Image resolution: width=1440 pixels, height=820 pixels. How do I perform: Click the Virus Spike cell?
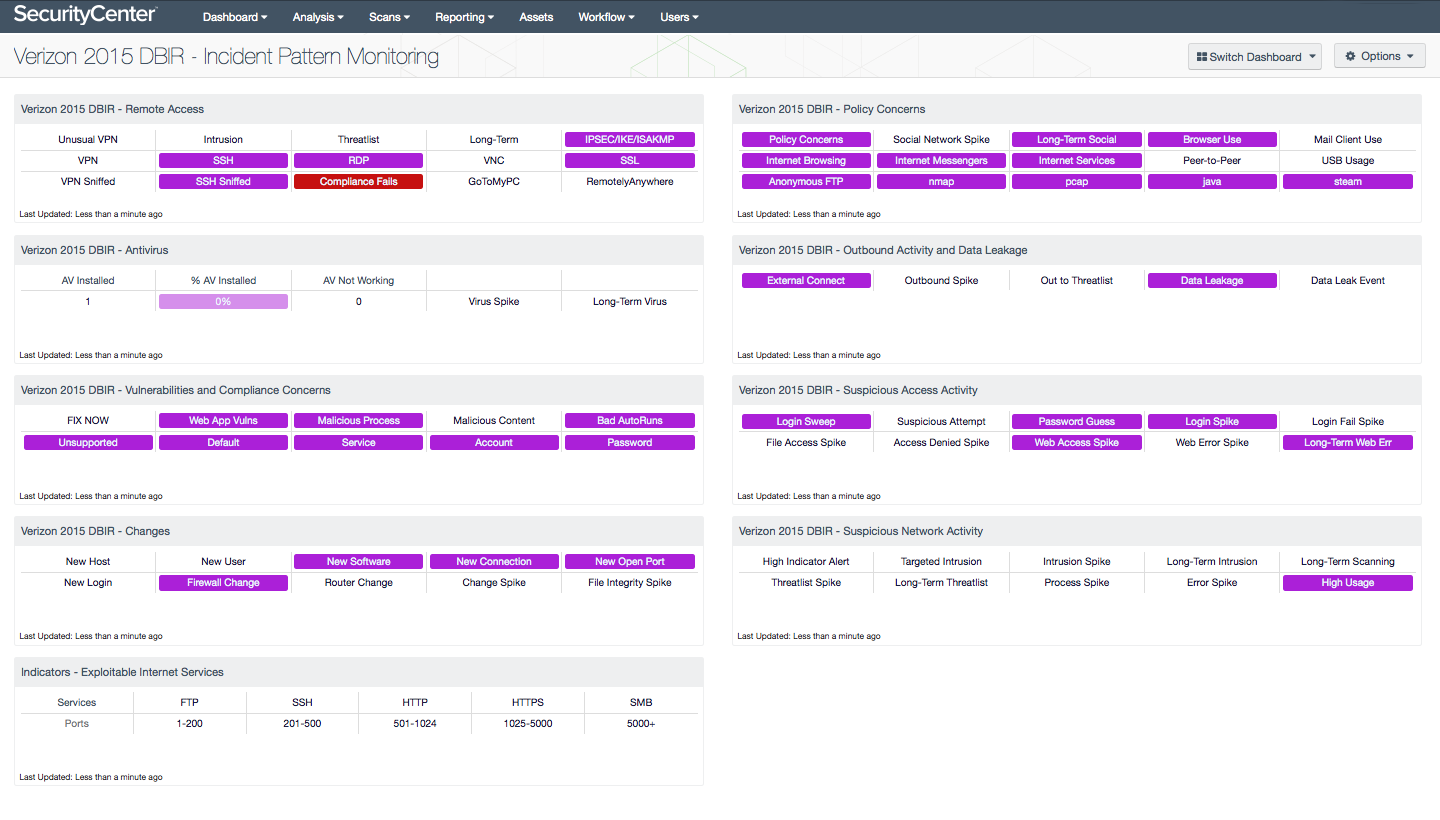tap(494, 302)
